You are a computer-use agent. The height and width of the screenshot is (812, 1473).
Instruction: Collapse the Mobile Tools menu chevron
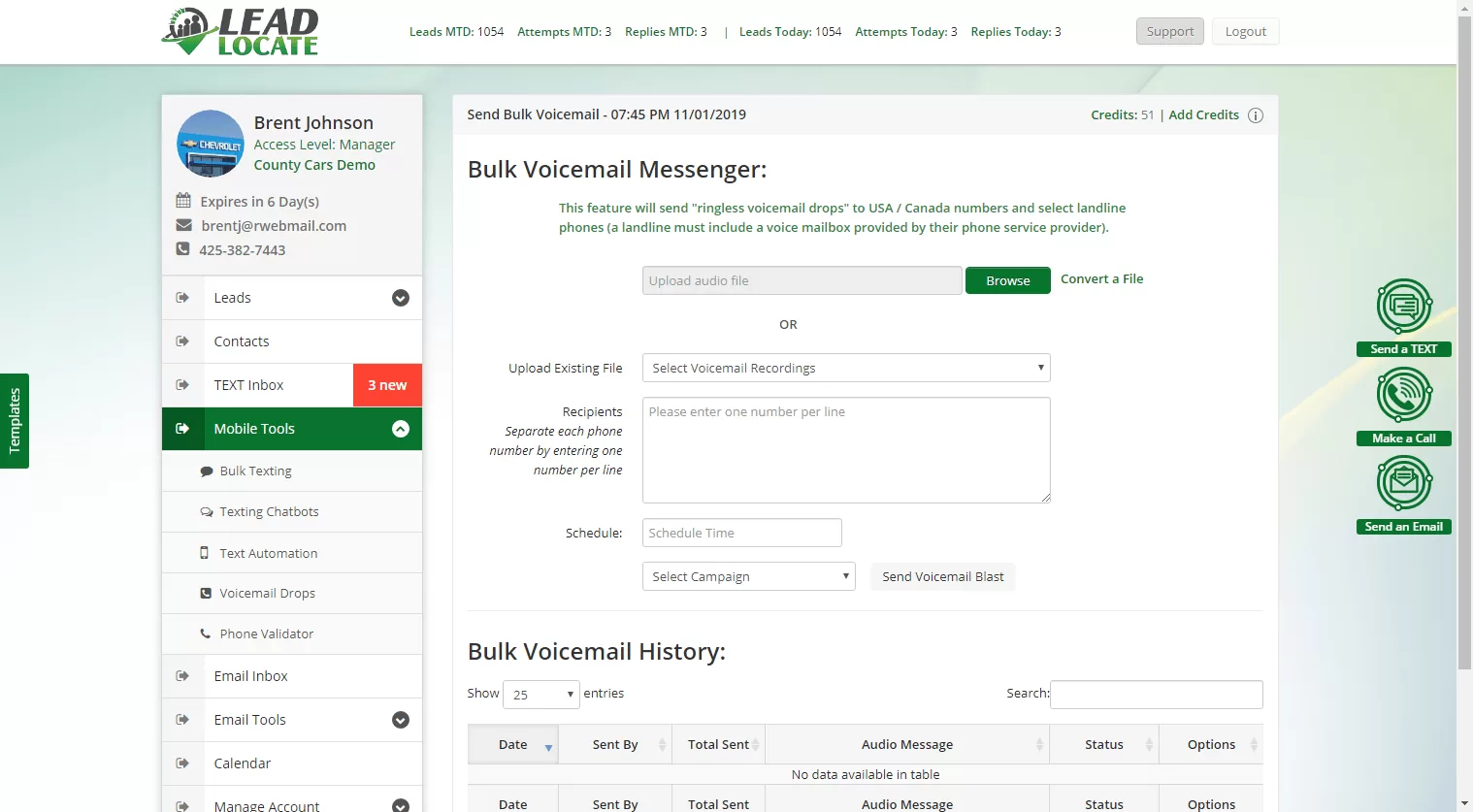coord(401,429)
